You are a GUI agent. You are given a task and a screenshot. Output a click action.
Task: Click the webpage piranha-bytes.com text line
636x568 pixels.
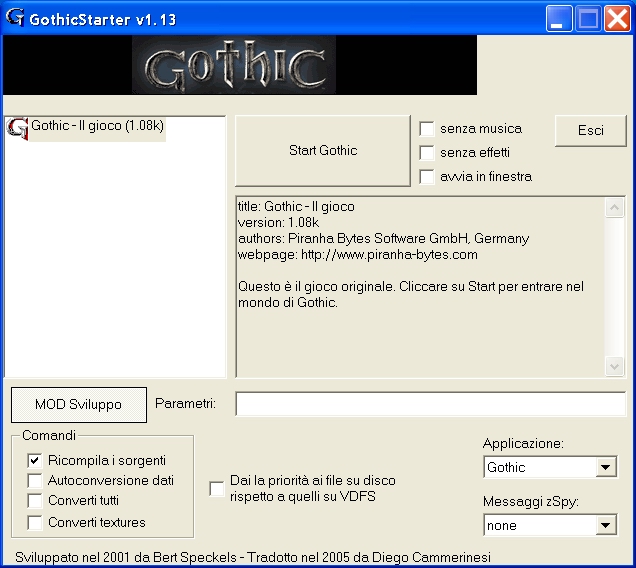tap(357, 255)
